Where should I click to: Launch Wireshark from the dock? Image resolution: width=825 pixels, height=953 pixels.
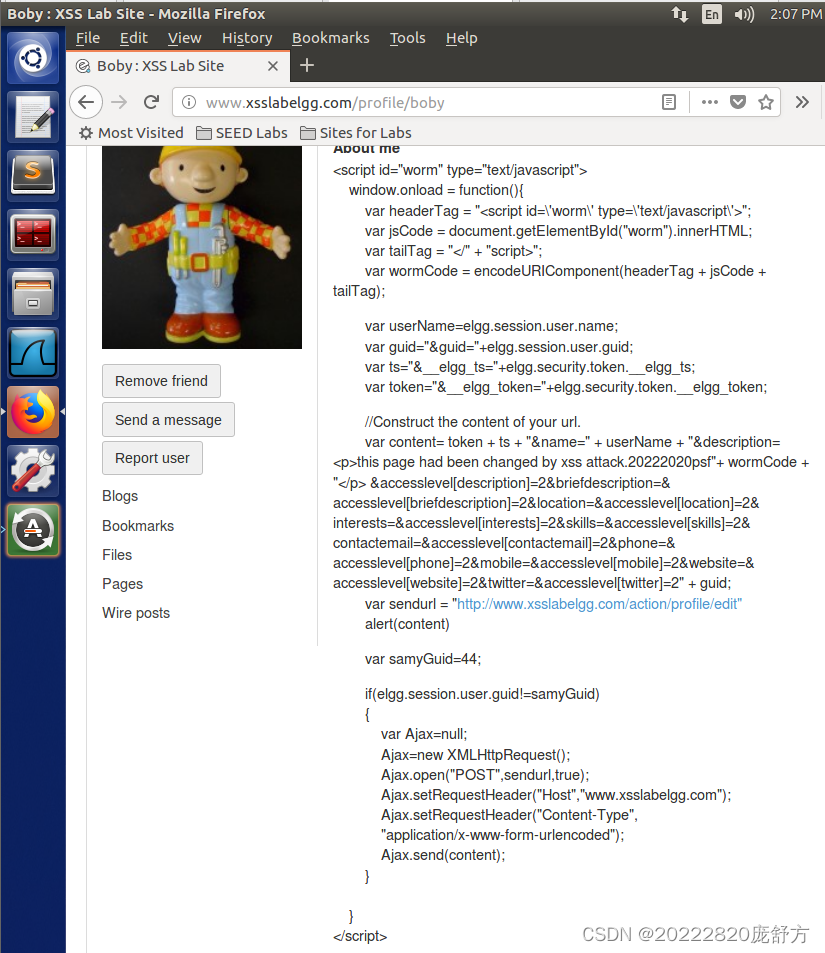33,353
